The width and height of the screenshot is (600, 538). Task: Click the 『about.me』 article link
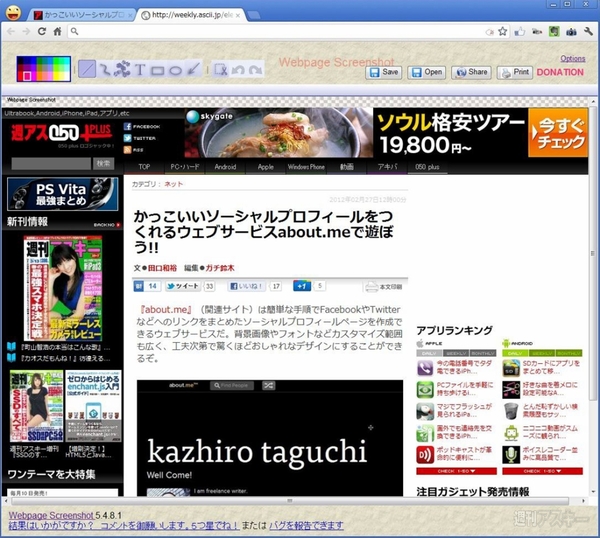pyautogui.click(x=166, y=309)
